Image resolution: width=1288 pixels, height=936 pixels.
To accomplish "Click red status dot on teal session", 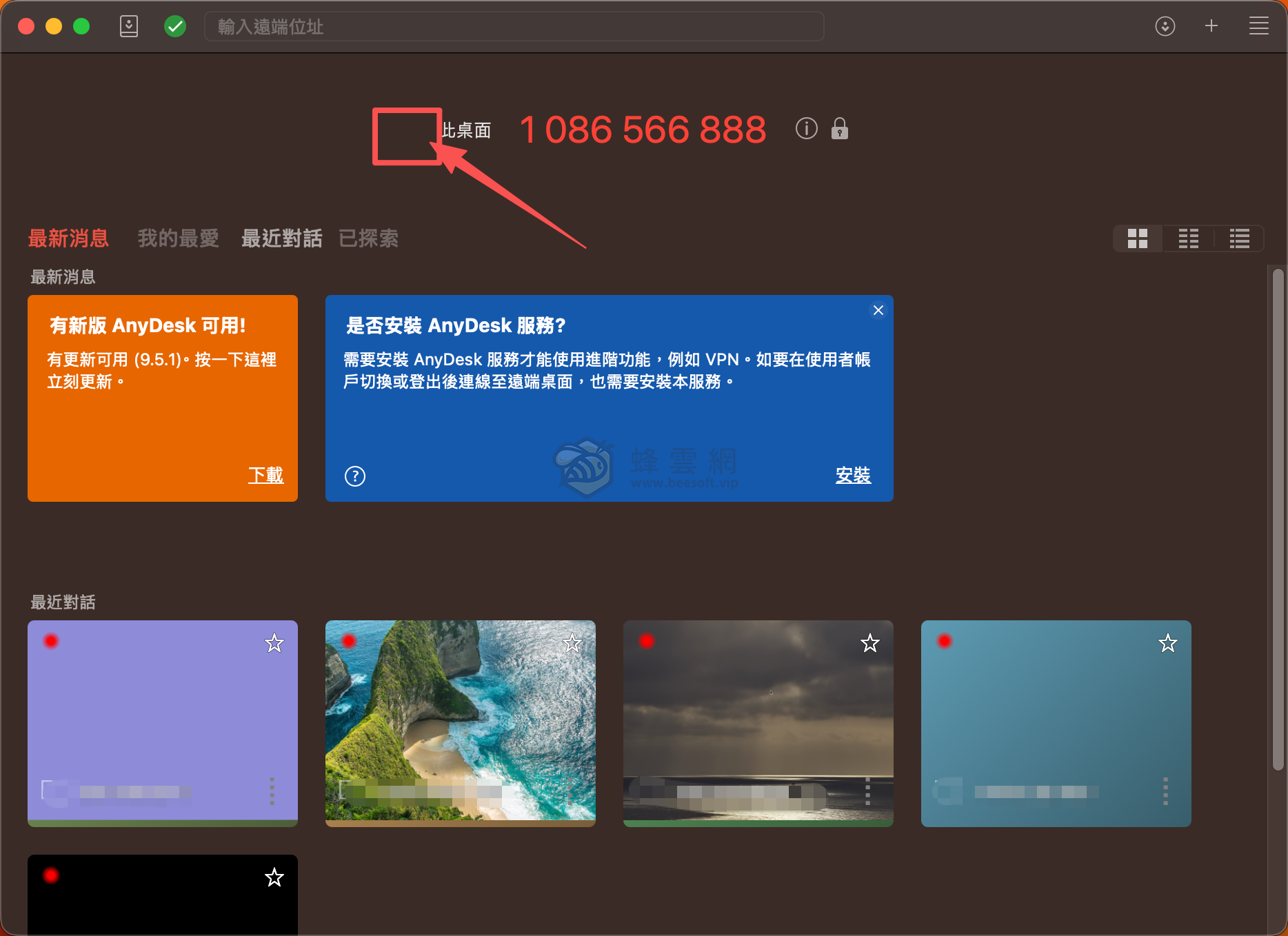I will coord(945,641).
